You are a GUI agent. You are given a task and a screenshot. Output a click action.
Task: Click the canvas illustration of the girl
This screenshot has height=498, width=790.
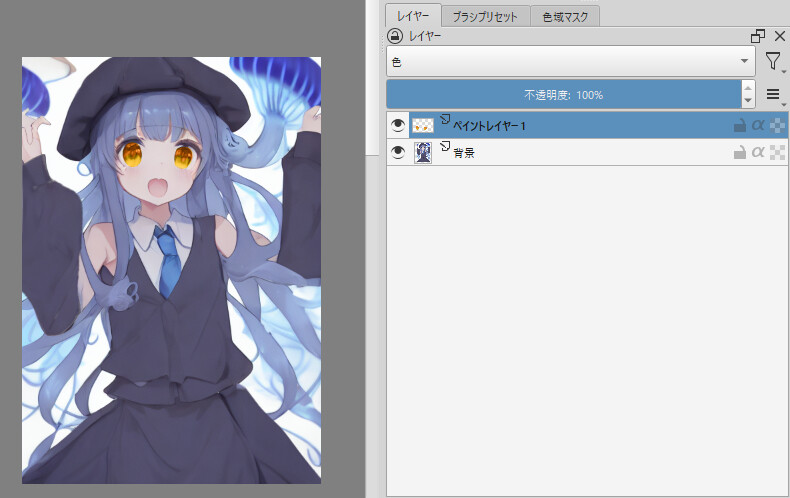(x=171, y=270)
